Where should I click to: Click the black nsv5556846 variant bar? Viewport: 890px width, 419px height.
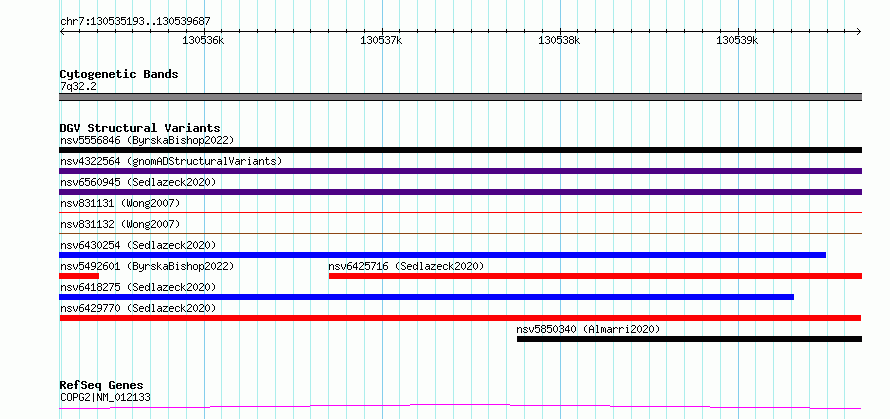[x=460, y=150]
